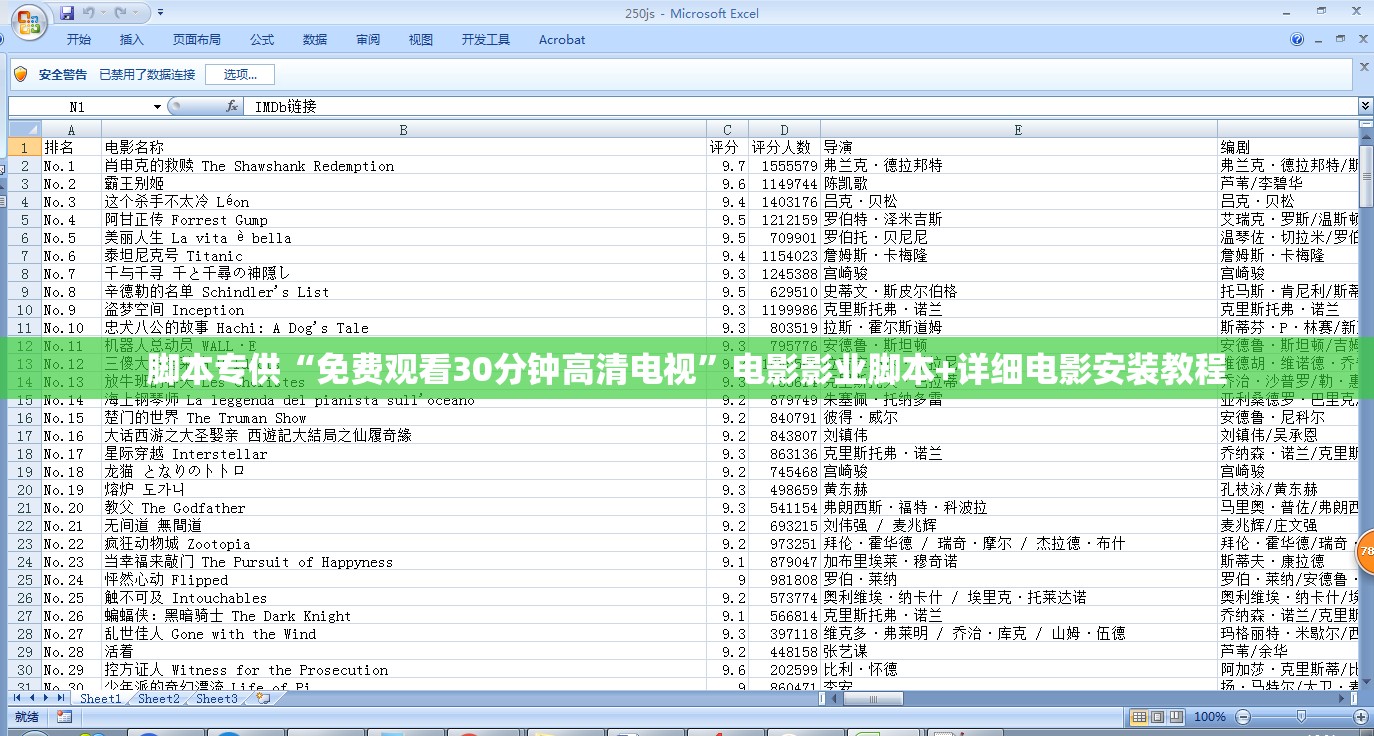
Task: Open the Acrobat ribbon tab
Action: [562, 40]
